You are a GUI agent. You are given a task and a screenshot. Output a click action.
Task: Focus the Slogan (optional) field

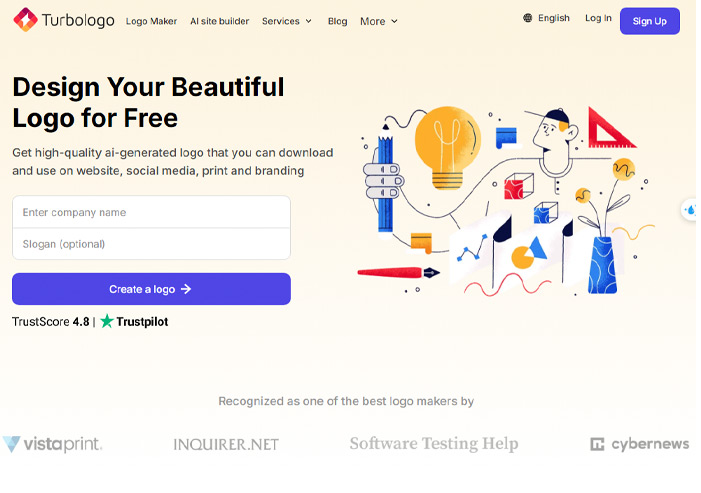click(x=151, y=244)
